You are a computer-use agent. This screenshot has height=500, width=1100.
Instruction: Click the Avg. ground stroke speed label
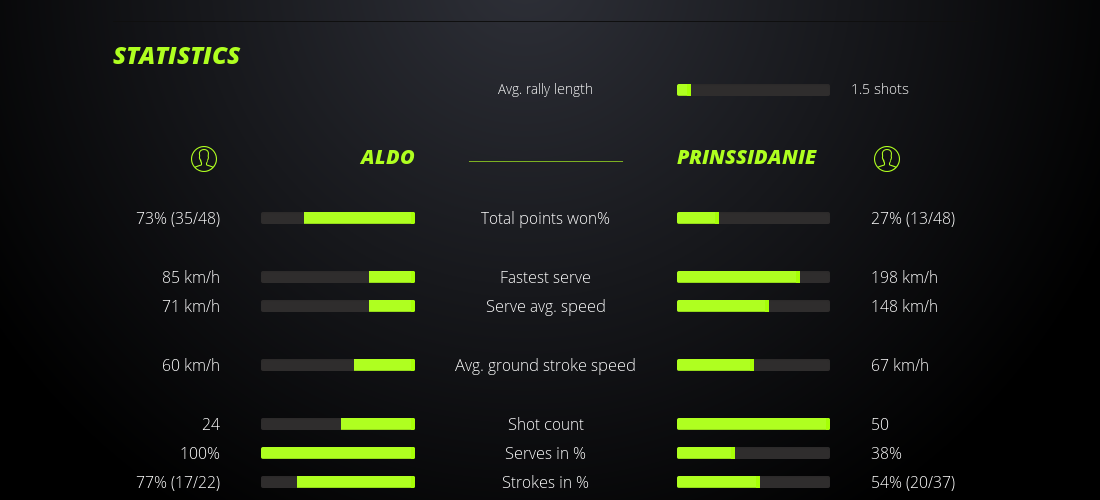pos(545,365)
